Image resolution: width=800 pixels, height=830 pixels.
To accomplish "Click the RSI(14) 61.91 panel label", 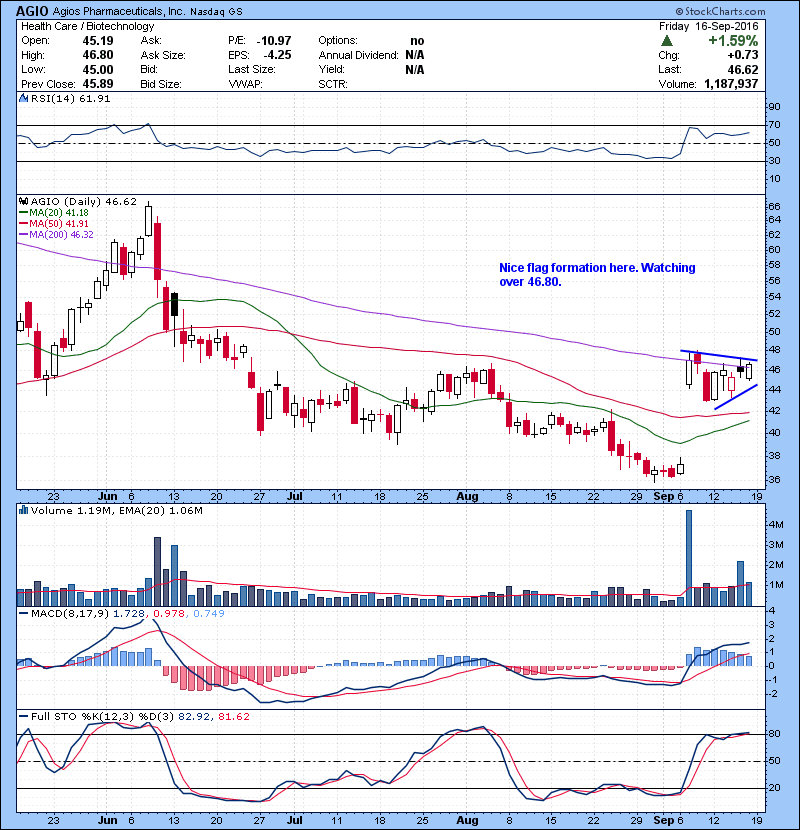I will [x=70, y=98].
